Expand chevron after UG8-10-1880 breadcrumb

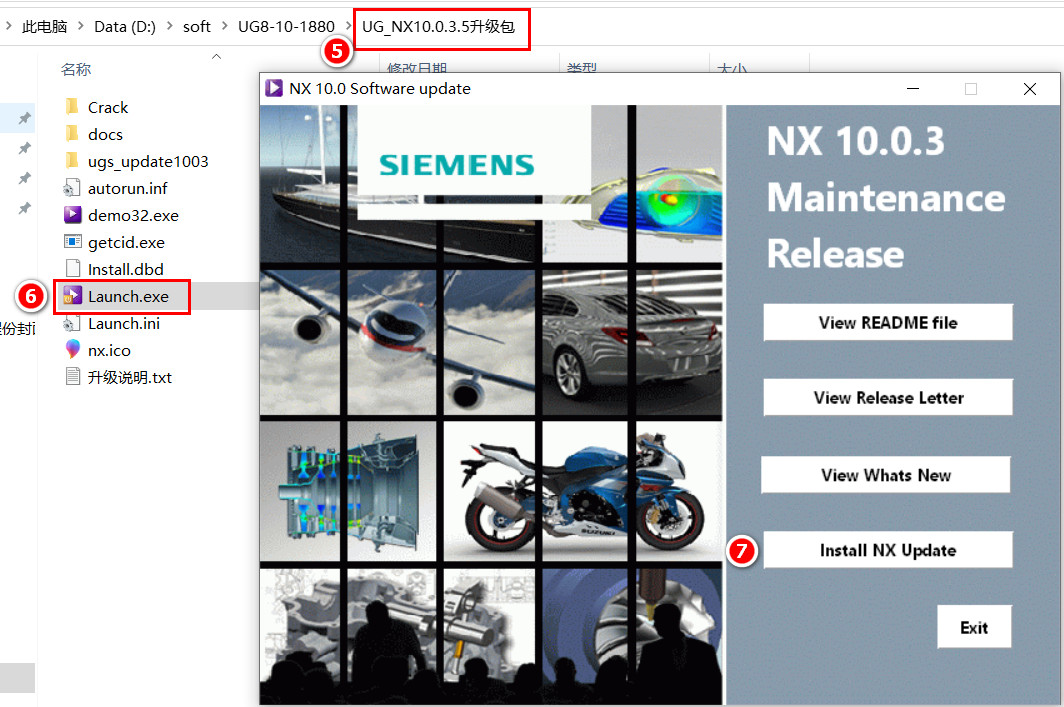tap(349, 26)
